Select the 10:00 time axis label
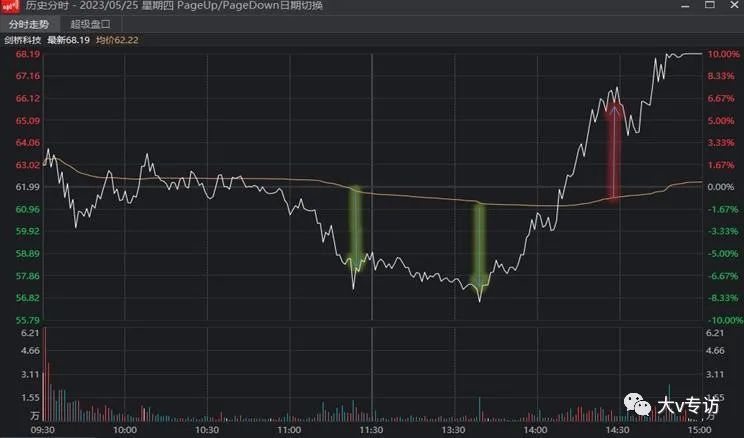Viewport: 744px width, 438px height. [125, 431]
